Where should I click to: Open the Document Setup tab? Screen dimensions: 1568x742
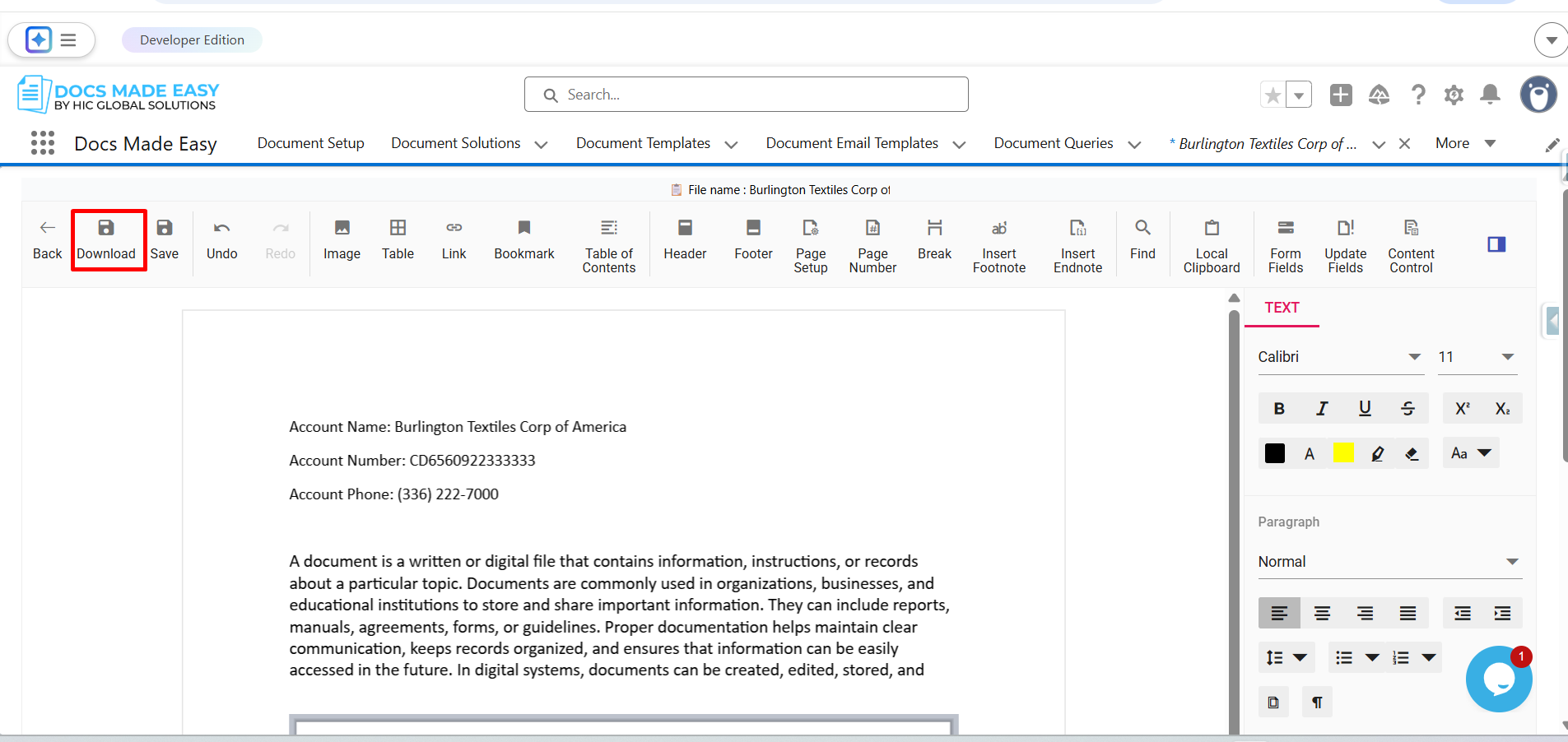pyautogui.click(x=310, y=143)
